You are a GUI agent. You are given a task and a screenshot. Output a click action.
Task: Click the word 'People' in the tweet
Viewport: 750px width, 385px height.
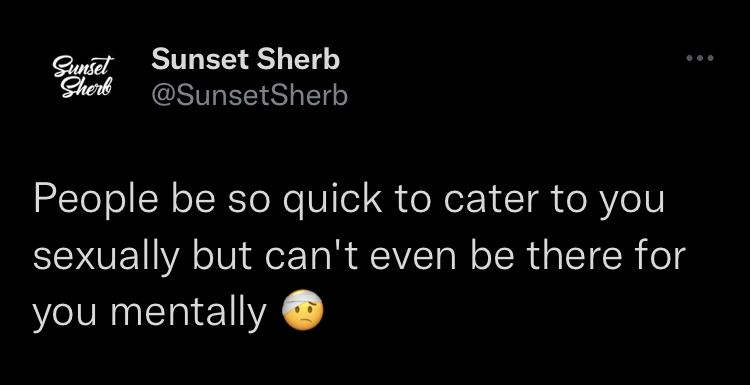pos(96,200)
